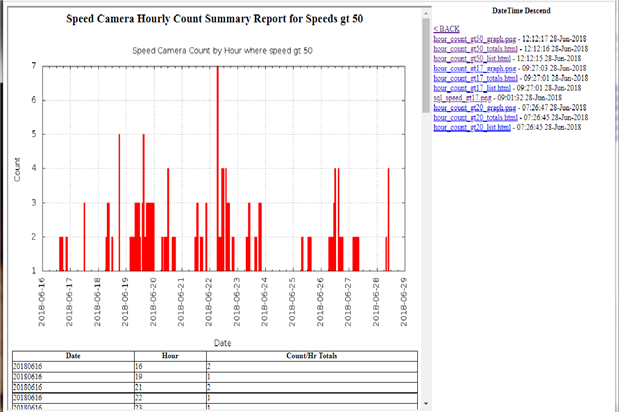The height and width of the screenshot is (412, 619).
Task: Click the tallest red bar reaching count 7
Action: [x=218, y=169]
